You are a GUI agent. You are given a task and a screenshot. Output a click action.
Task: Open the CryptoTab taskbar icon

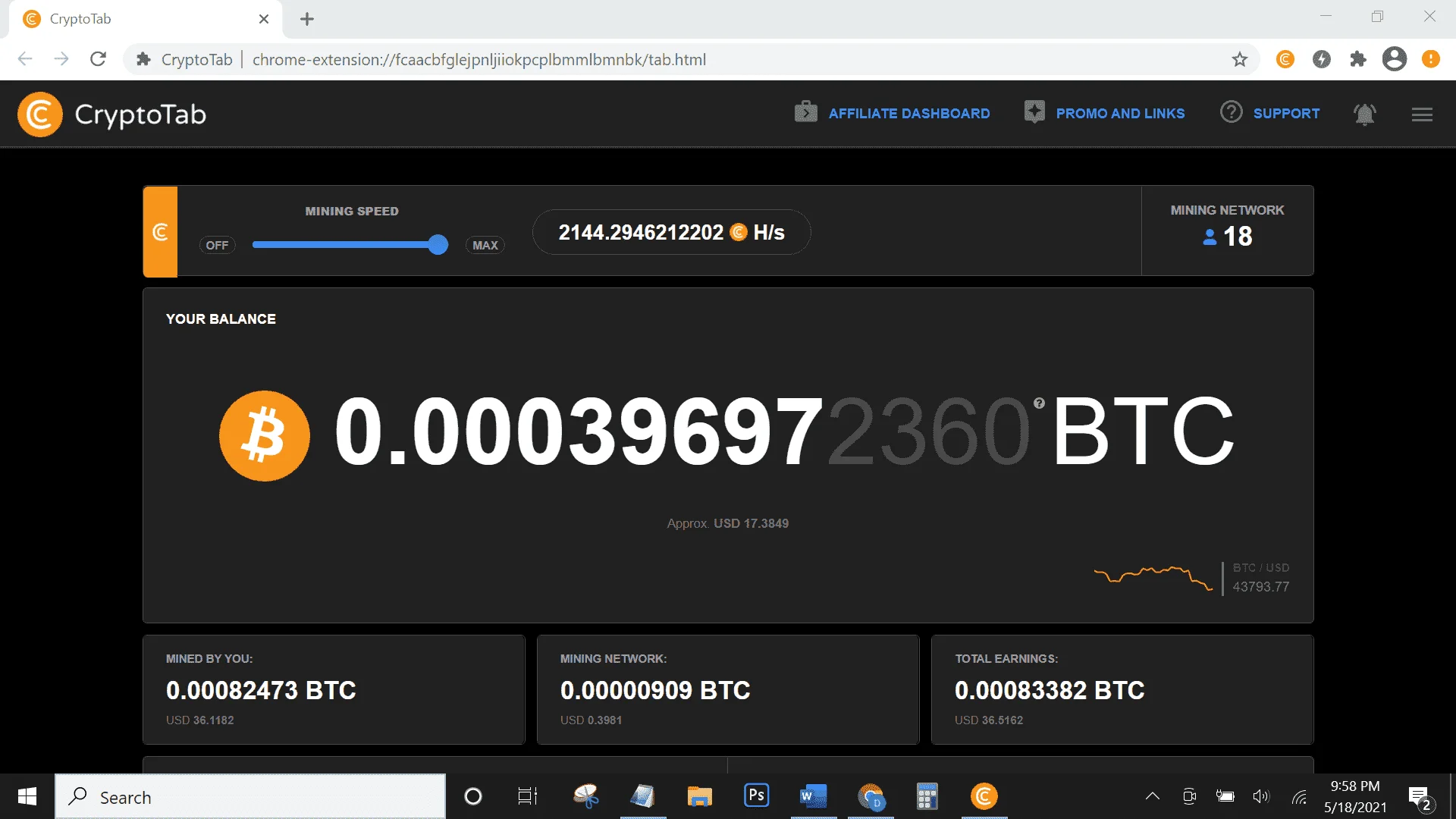(984, 796)
